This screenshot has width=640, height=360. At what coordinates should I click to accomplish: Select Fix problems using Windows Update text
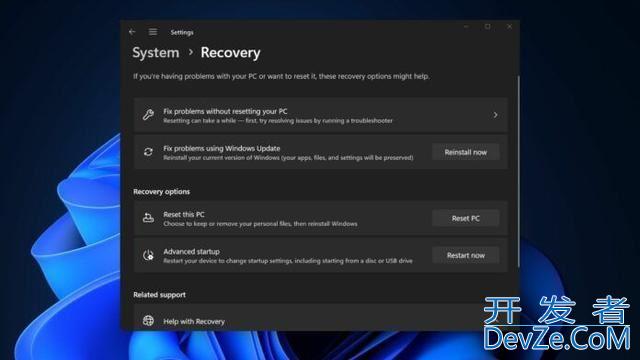222,148
